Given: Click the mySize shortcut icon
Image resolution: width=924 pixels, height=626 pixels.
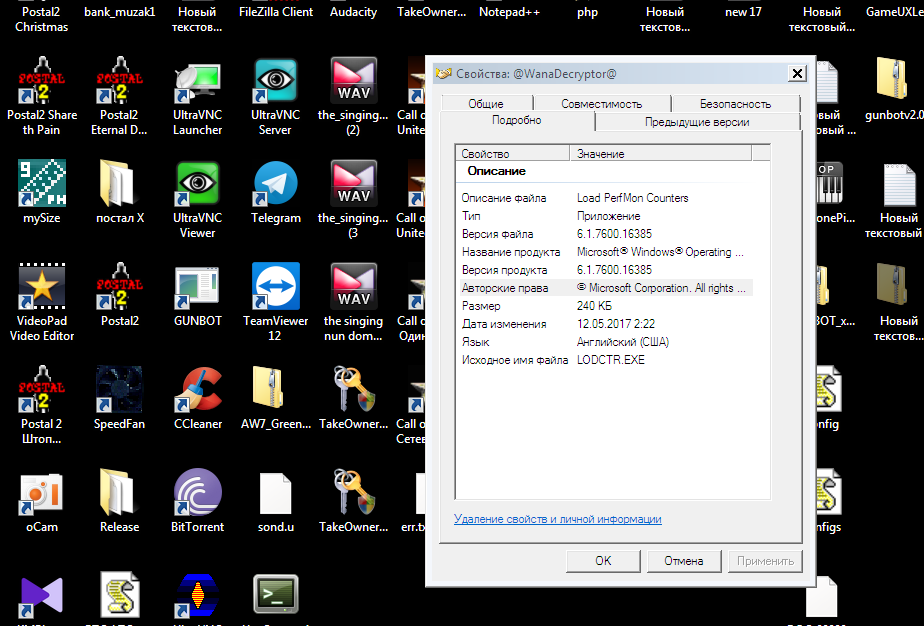Looking at the screenshot, I should coord(41,183).
